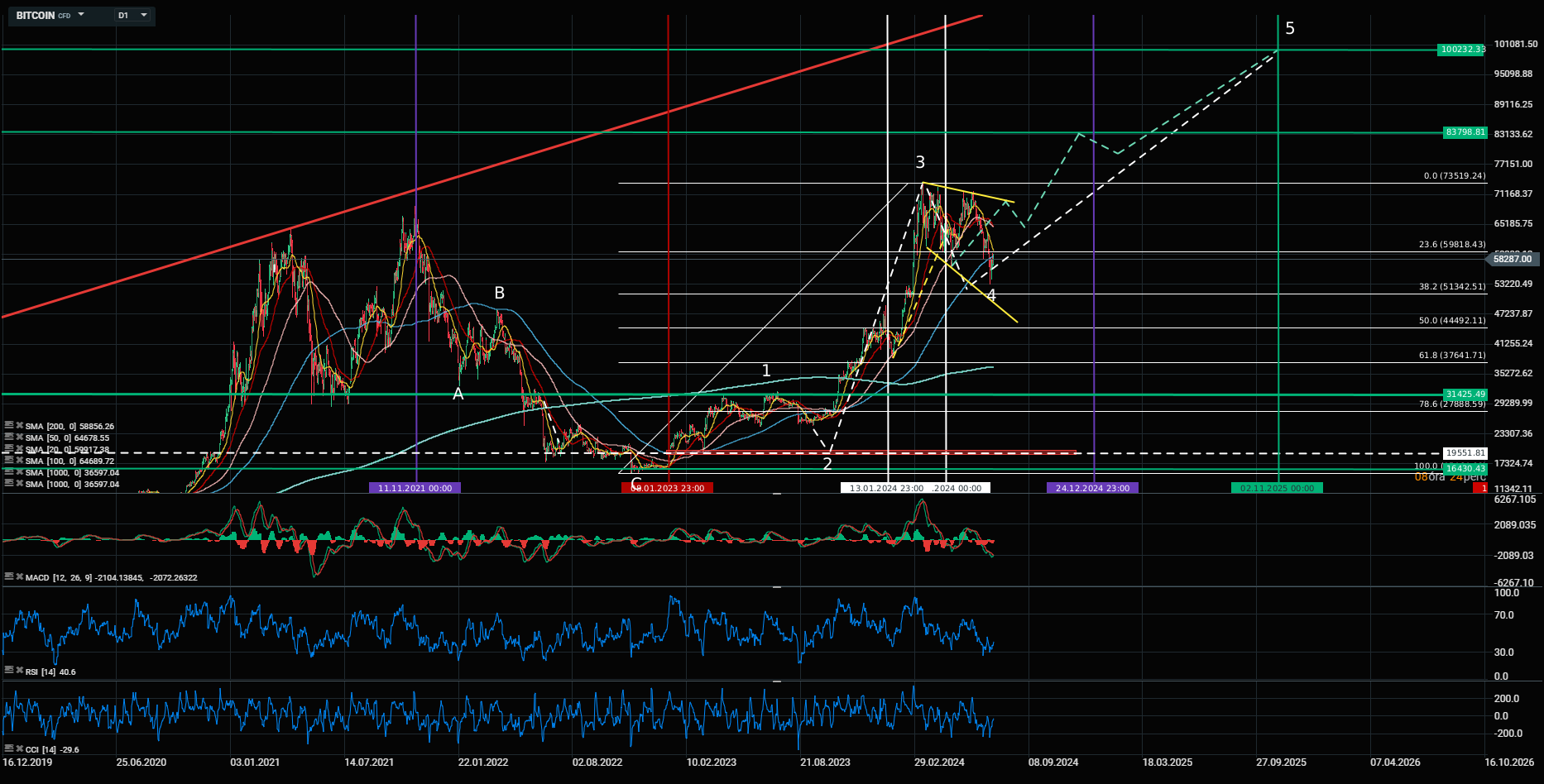Open settings icon for SMA 100 indicator
The height and width of the screenshot is (784, 1544).
click(9, 461)
